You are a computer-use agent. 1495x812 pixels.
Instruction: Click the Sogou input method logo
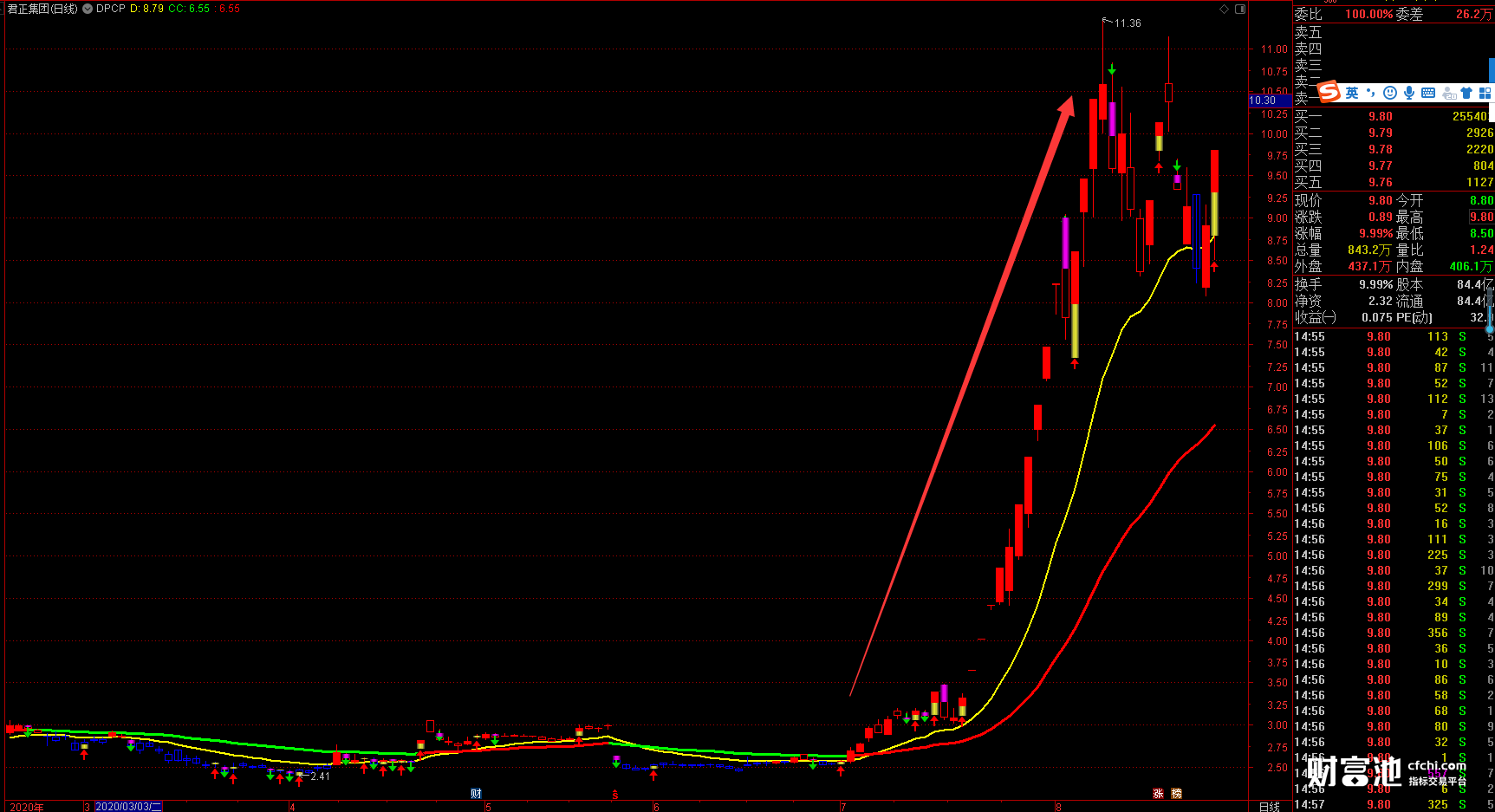pos(1329,92)
